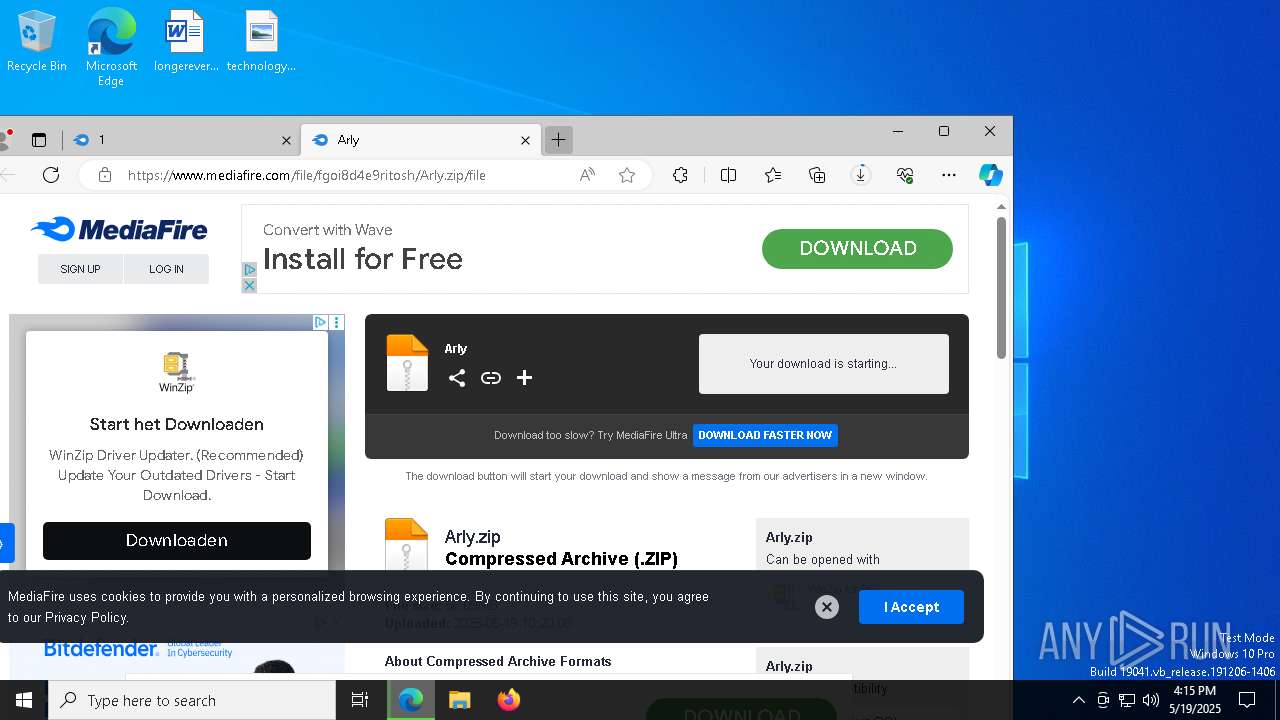Screen dimensions: 1280x720
Task: Open the clock showing 4:15 PM
Action: 1195,700
